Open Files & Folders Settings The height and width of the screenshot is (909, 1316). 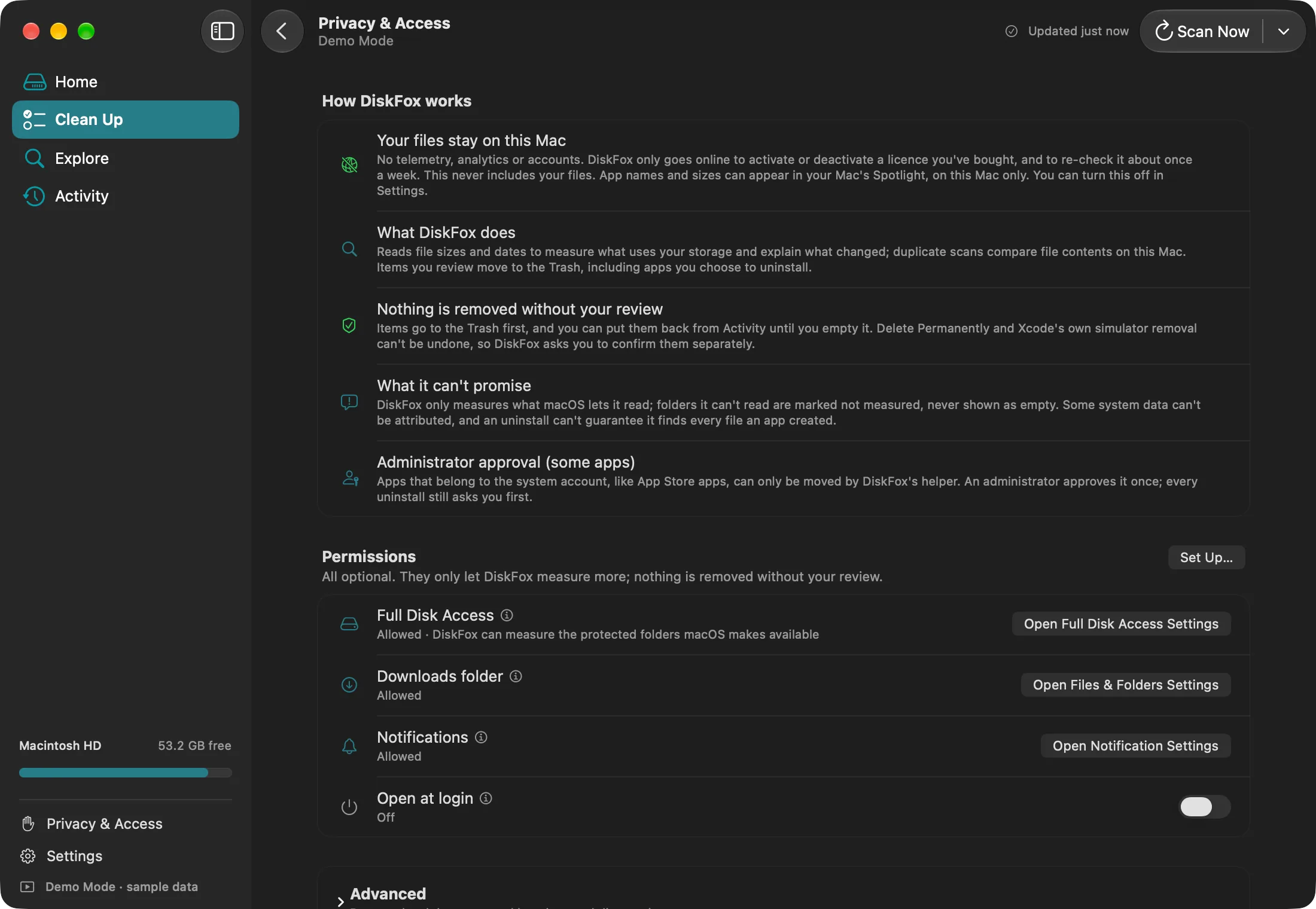pos(1126,685)
